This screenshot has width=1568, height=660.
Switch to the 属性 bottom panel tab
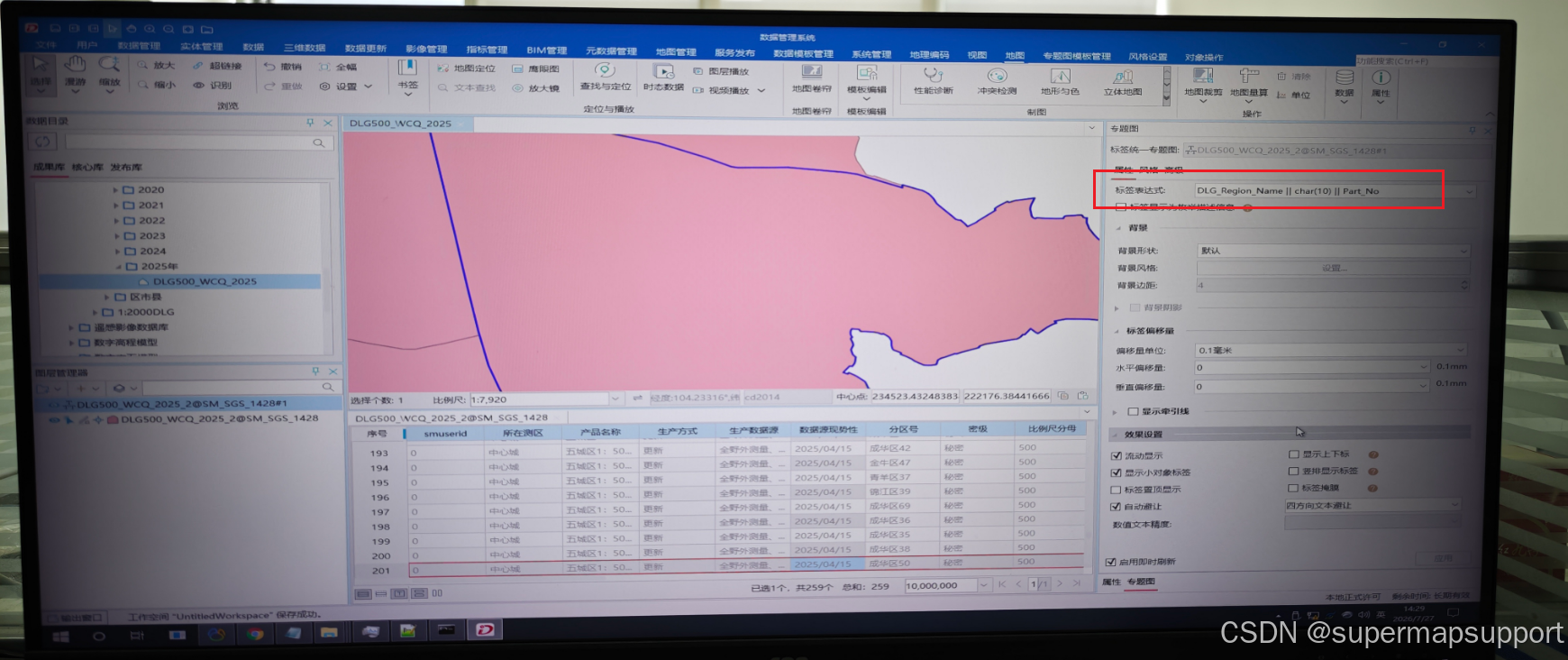point(1111,582)
